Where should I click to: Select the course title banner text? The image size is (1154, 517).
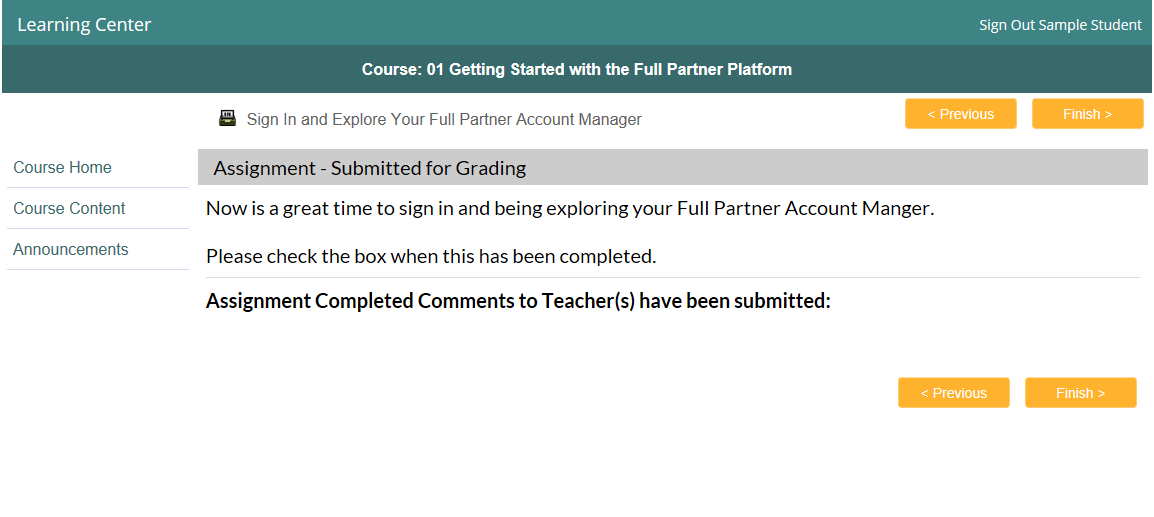[x=577, y=69]
